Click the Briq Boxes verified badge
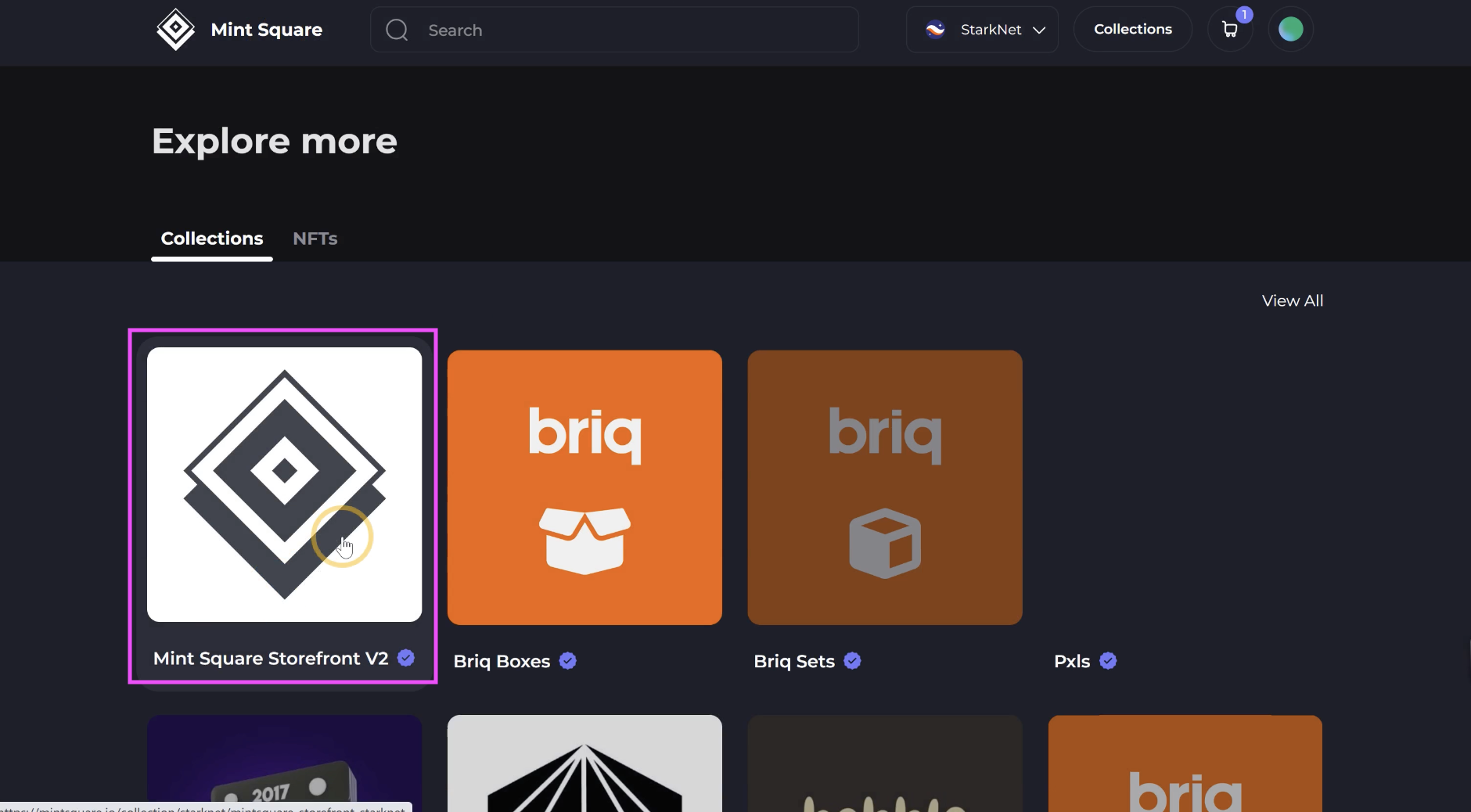The width and height of the screenshot is (1471, 812). coord(568,661)
